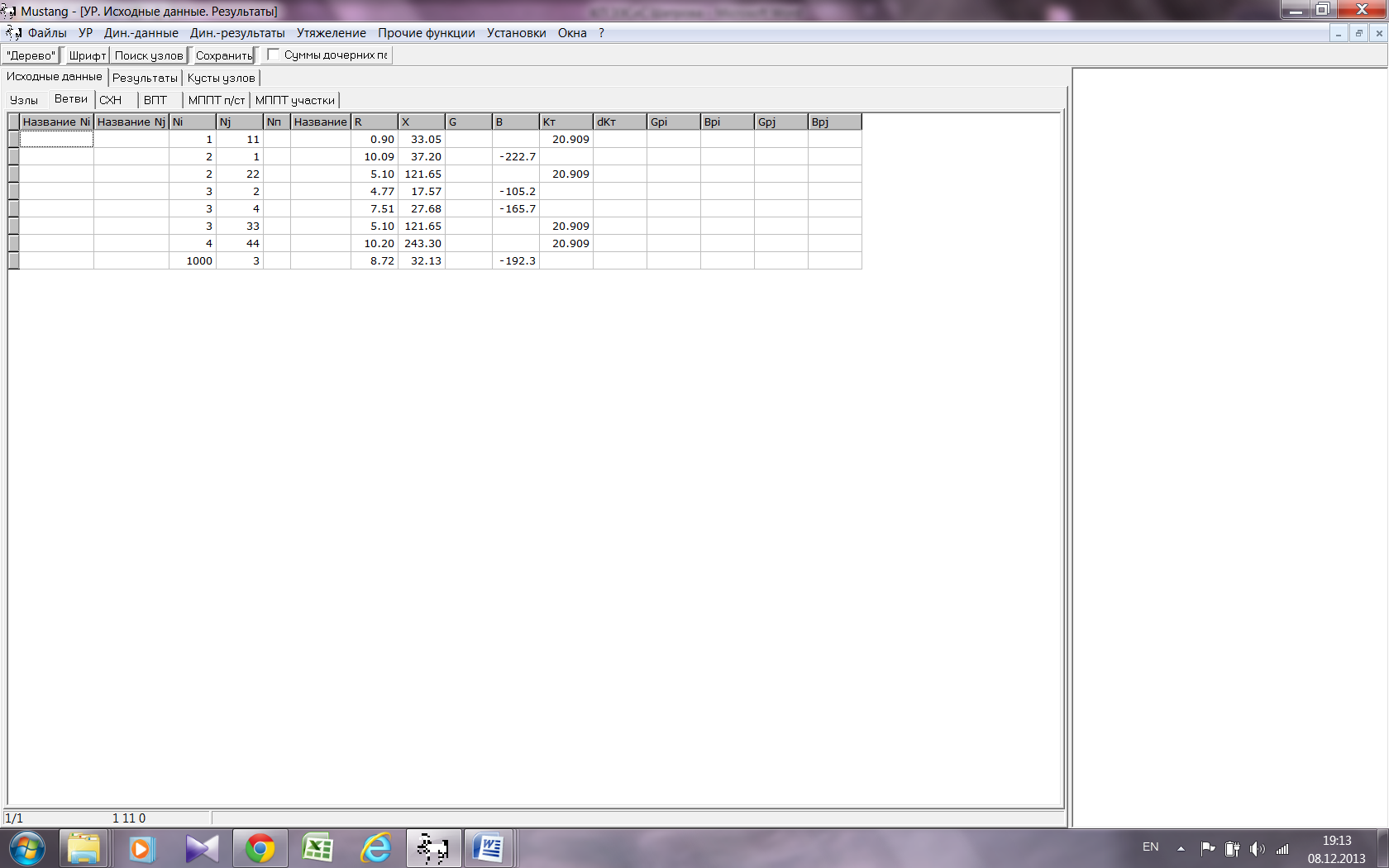Click the Ni column header
The height and width of the screenshot is (868, 1389).
(193, 122)
